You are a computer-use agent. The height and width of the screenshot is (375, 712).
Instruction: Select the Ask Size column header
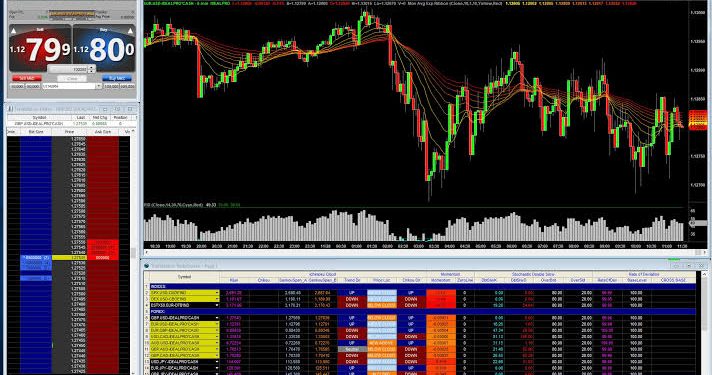tap(103, 132)
